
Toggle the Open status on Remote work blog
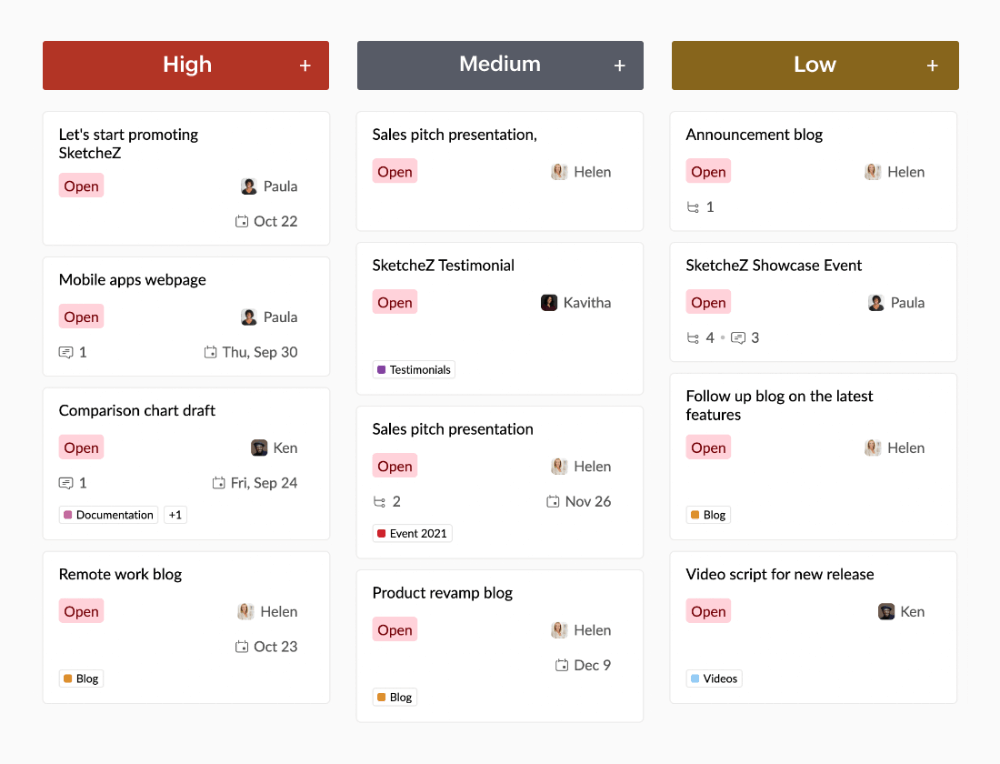tap(81, 611)
